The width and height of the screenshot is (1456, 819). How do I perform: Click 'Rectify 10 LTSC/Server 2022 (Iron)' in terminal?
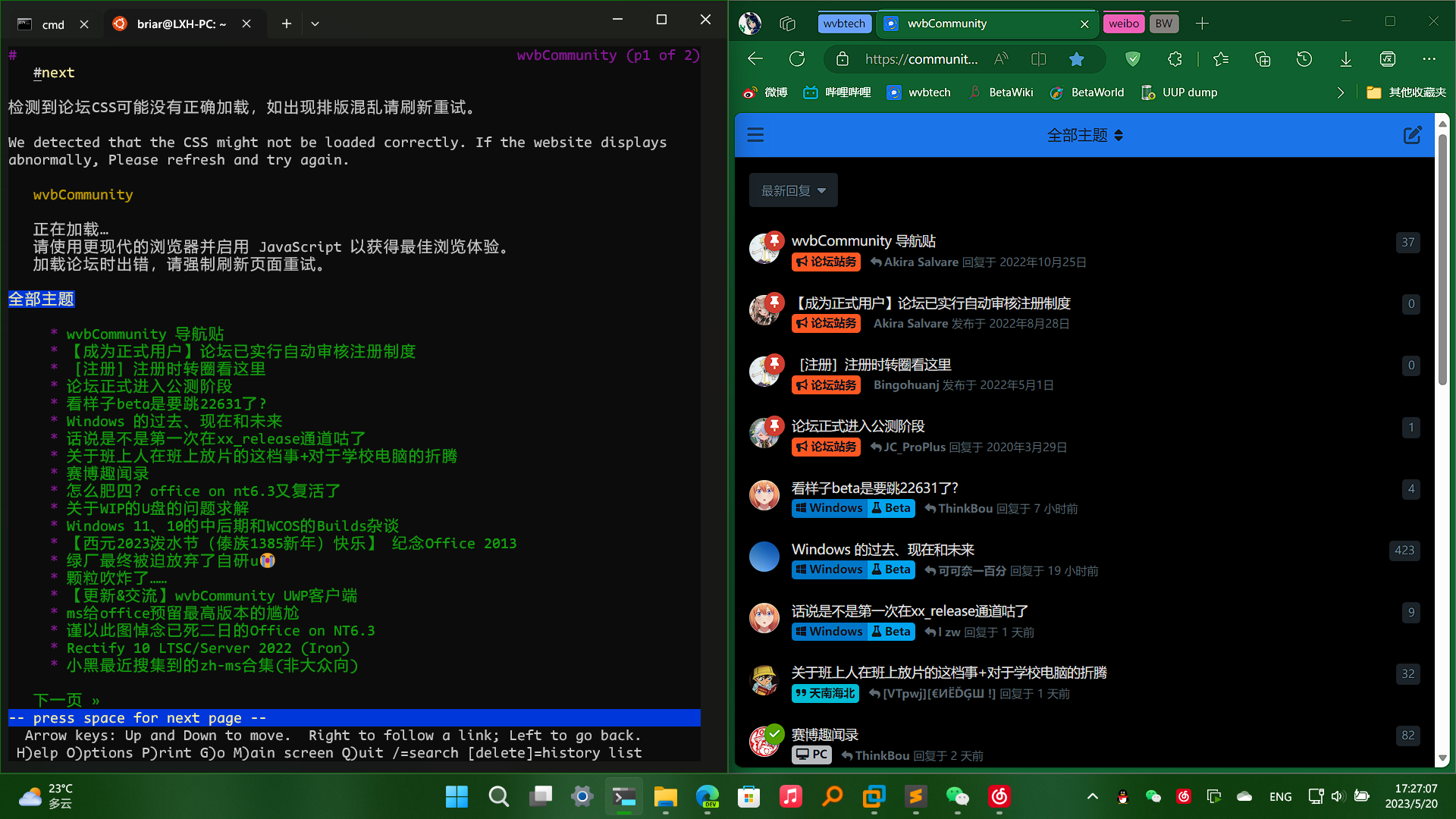[208, 648]
